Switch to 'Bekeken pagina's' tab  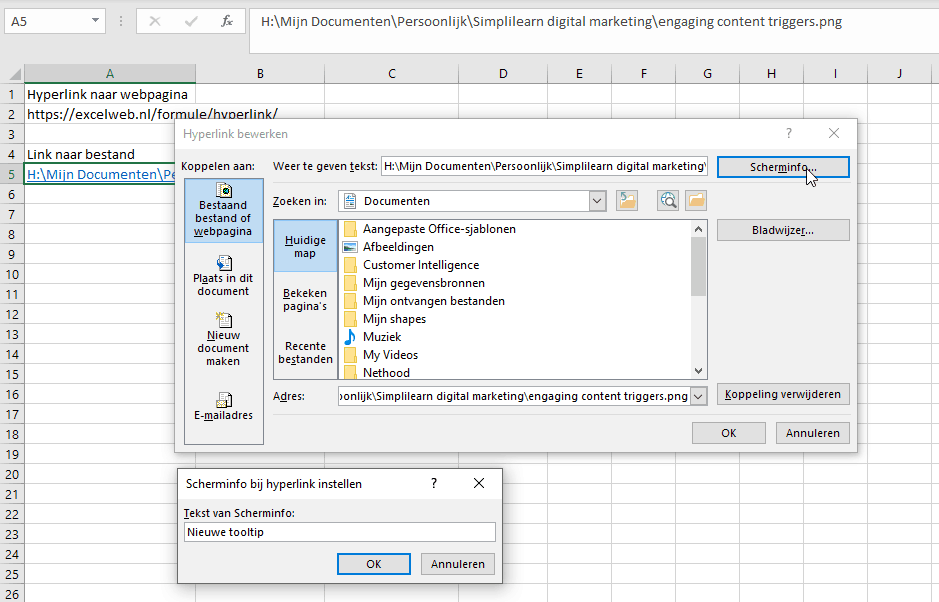[305, 299]
